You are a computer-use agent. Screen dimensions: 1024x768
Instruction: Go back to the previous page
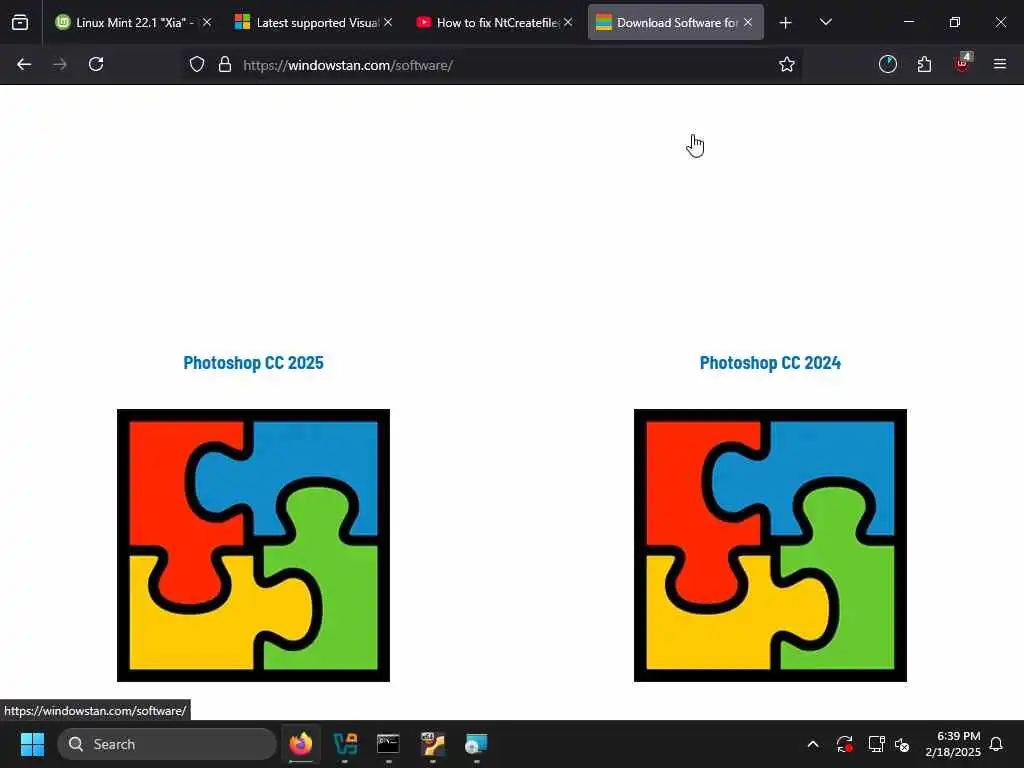pyautogui.click(x=24, y=64)
